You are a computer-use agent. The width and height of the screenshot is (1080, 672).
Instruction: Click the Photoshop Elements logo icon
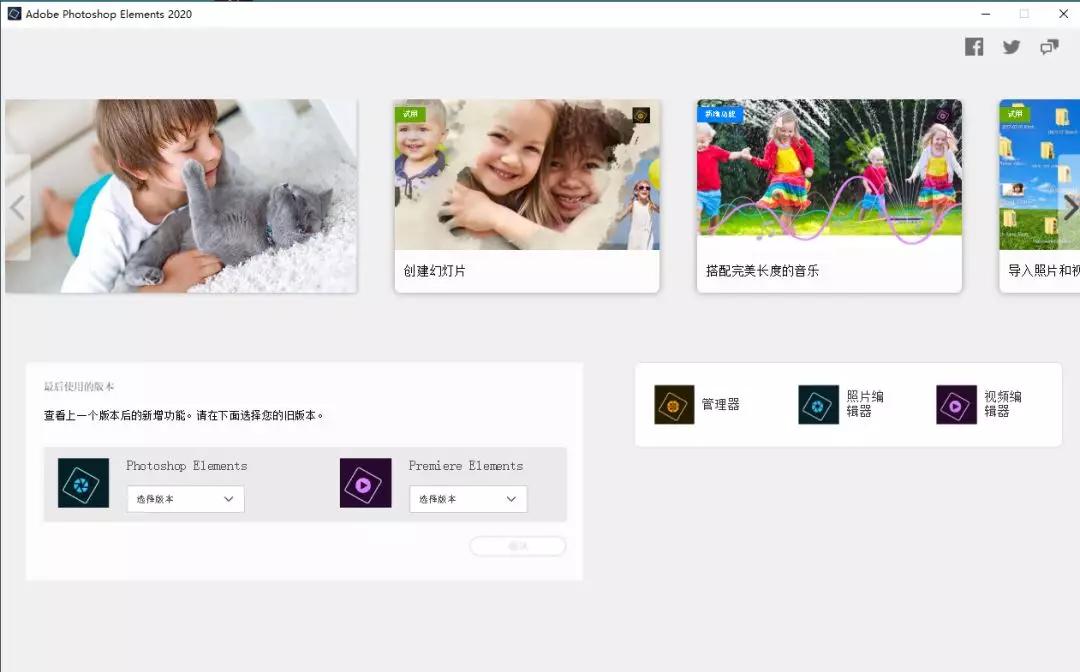click(x=83, y=483)
